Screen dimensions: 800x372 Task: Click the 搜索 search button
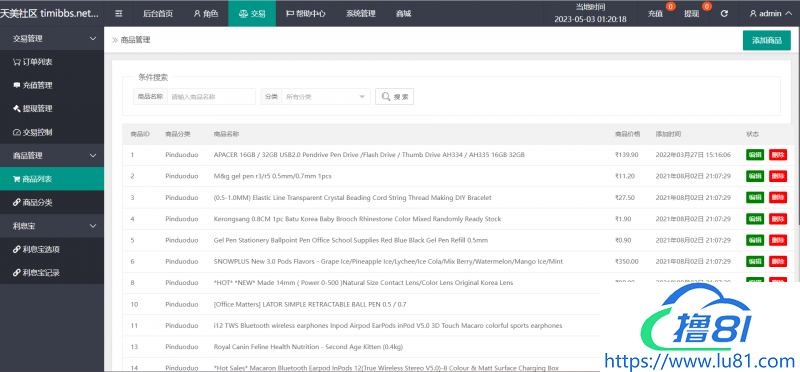[394, 96]
